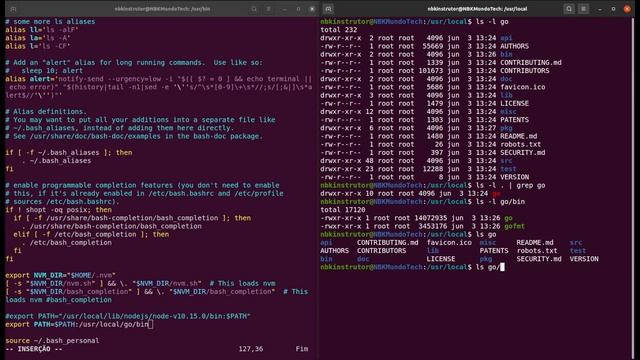This screenshot has height=360, width=640.
Task: Click the 'elif [ -f /etc/bash_completion ]; then' line
Action: pyautogui.click(x=91, y=234)
